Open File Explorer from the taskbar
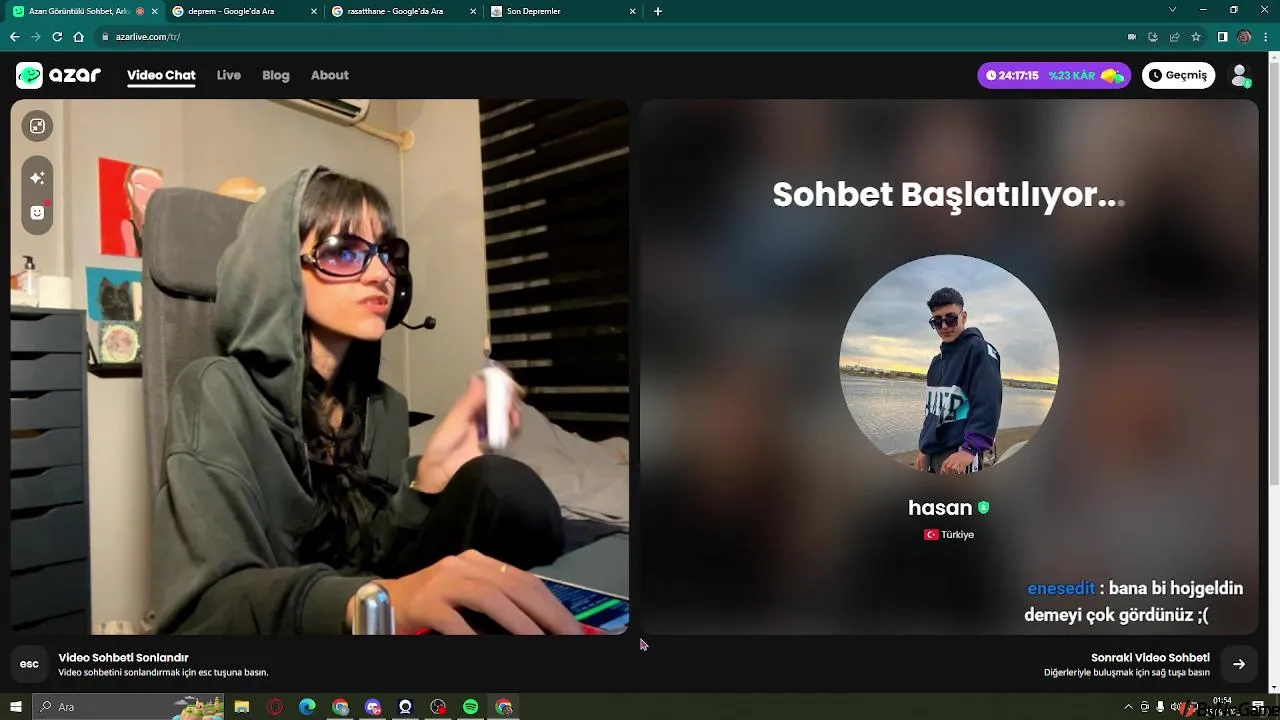 [x=242, y=707]
